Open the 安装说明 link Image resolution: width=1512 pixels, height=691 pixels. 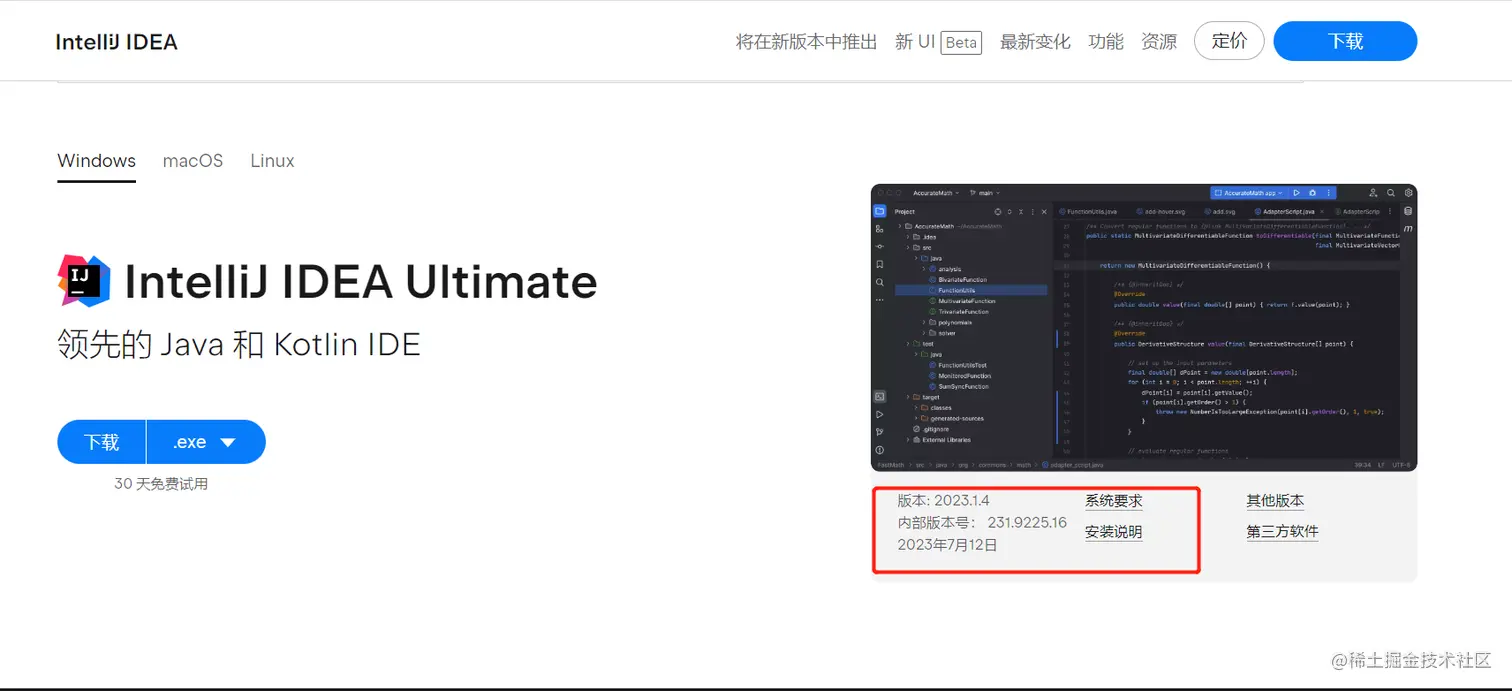coord(1113,532)
